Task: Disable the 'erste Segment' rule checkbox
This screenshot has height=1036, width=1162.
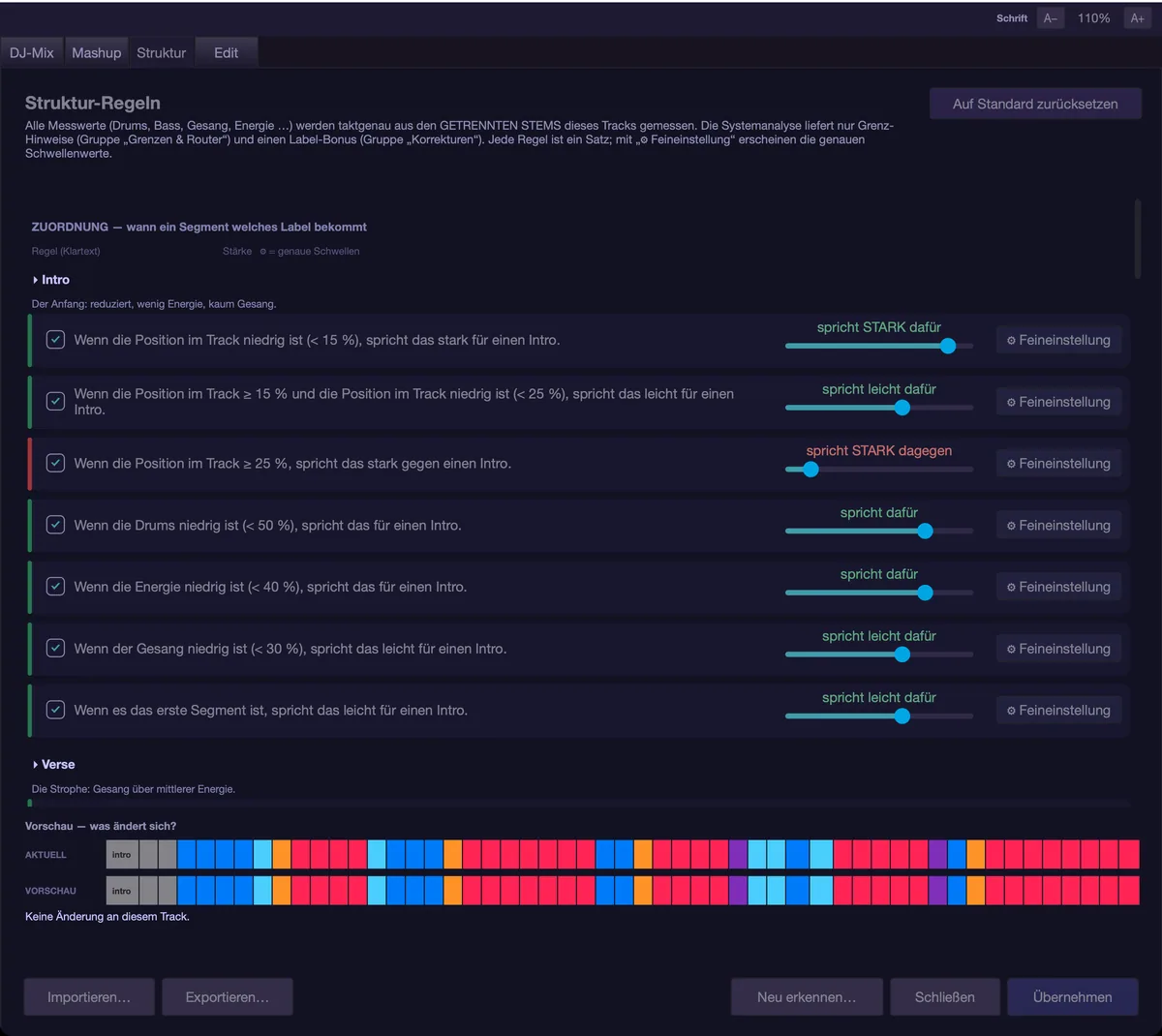Action: pos(56,710)
